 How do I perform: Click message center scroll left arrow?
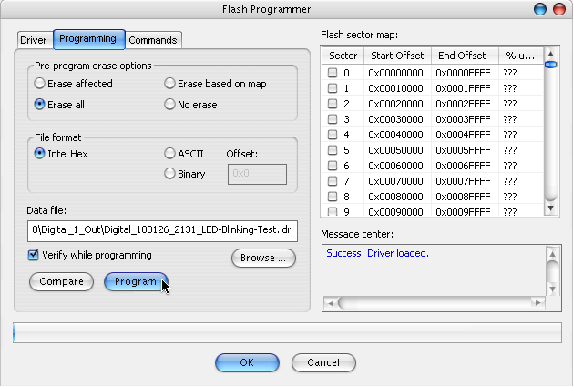point(331,303)
